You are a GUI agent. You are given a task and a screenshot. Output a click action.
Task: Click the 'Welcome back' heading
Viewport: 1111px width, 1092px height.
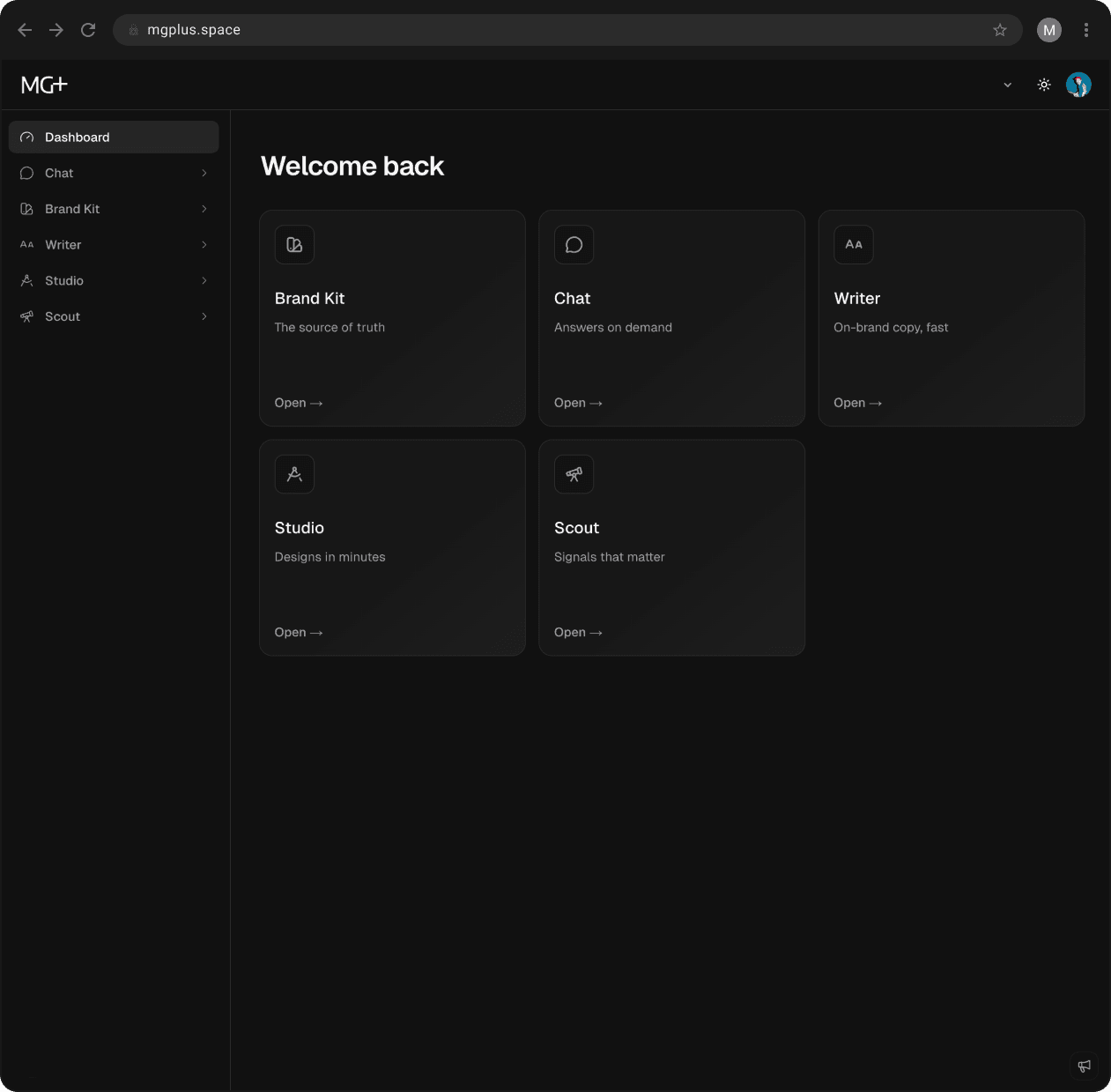[x=352, y=166]
